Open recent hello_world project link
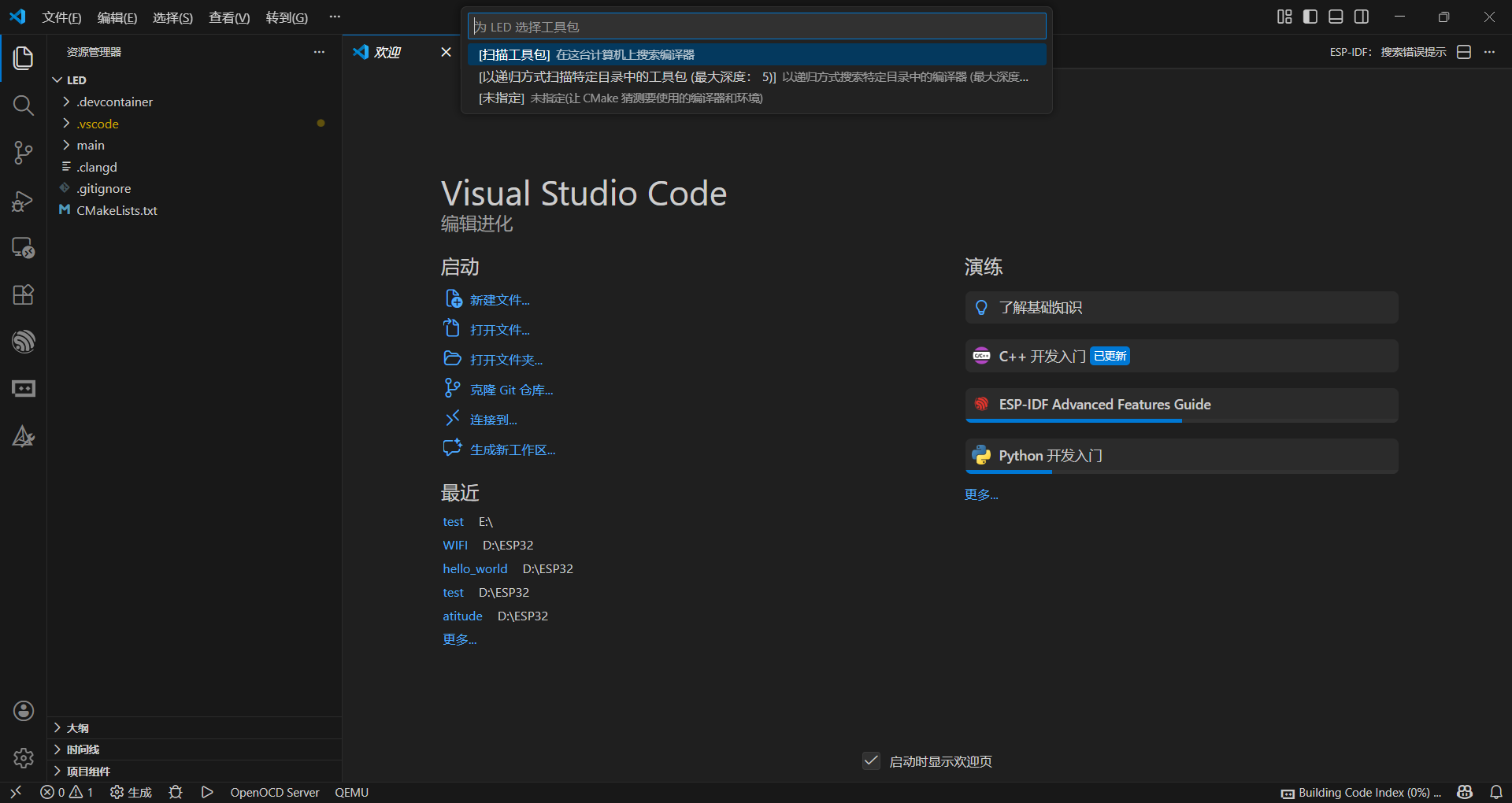This screenshot has width=1512, height=803. click(475, 568)
